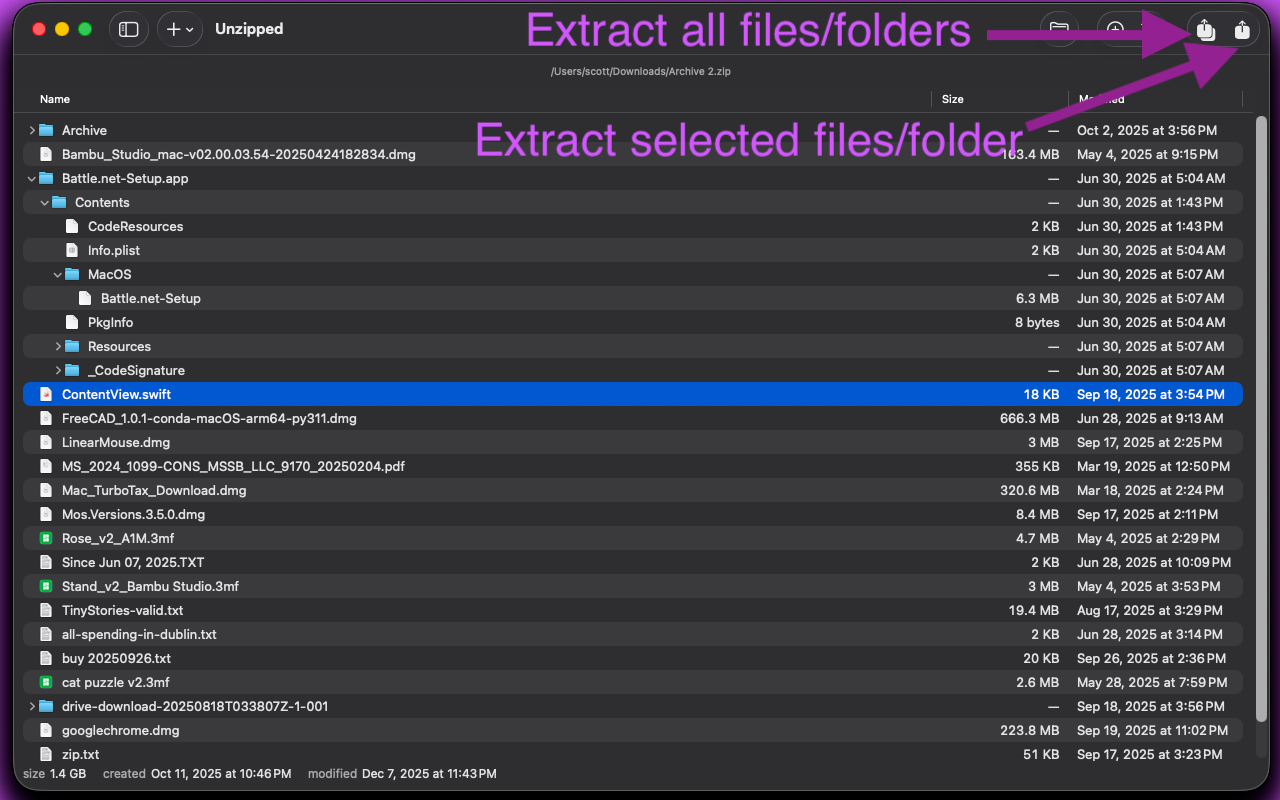Collapse the MacOS folder
Viewport: 1280px width, 800px height.
(58, 274)
